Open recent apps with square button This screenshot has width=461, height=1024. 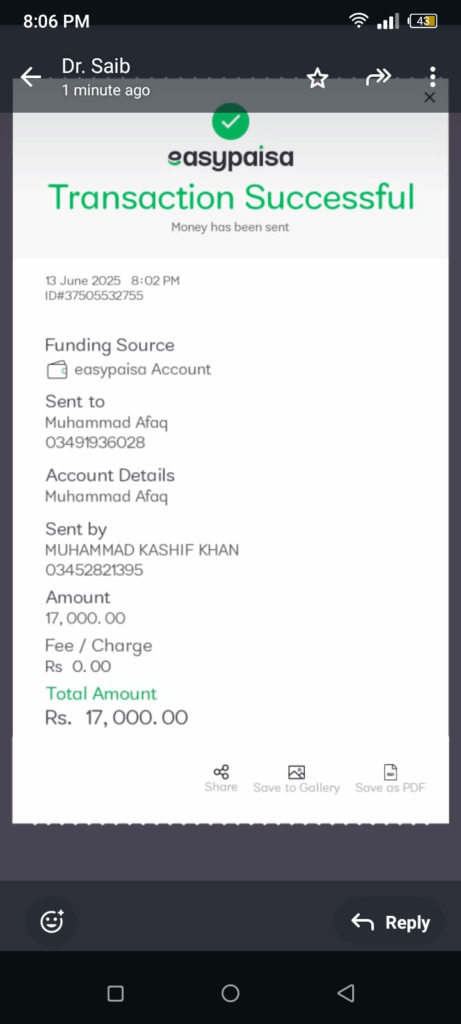[116, 993]
